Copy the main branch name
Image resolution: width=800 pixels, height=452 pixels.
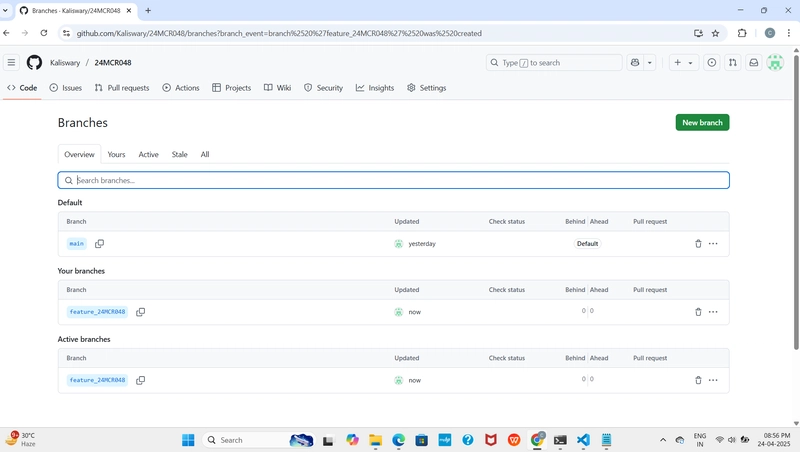(x=99, y=244)
